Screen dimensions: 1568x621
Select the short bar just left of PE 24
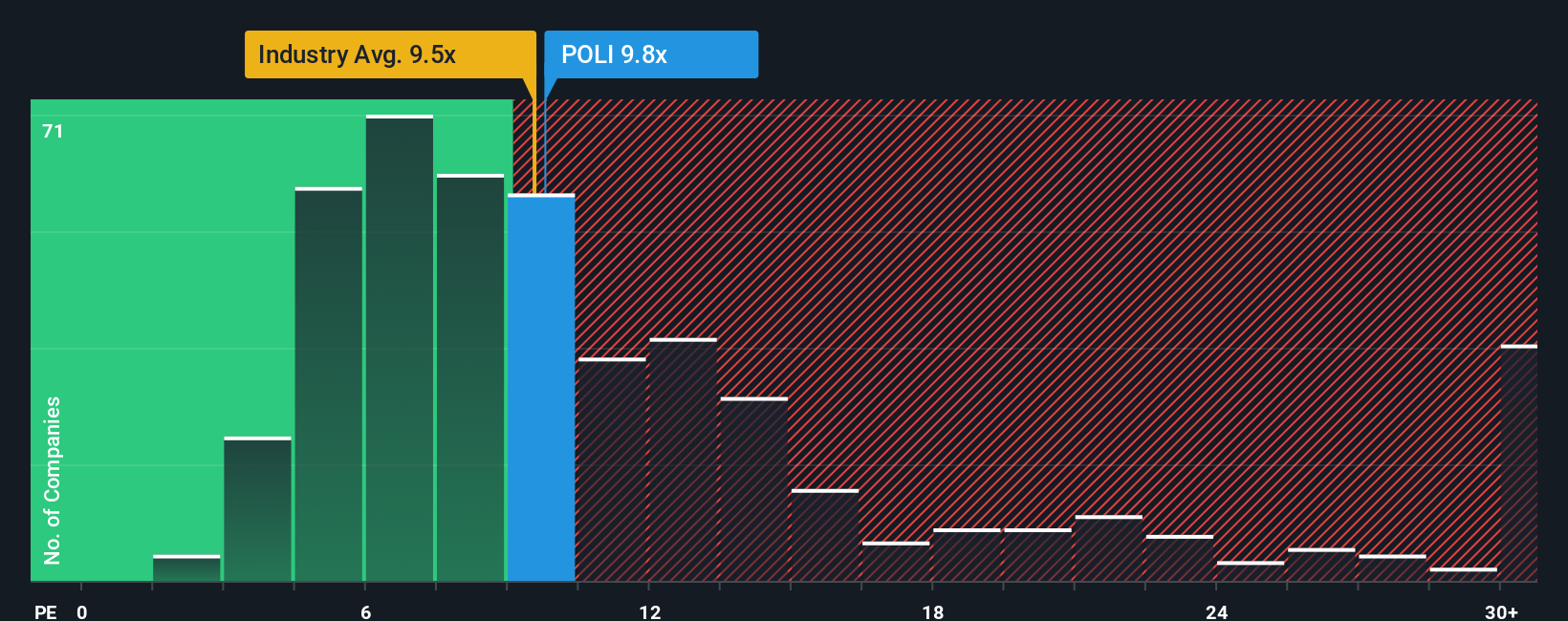pyautogui.click(x=1180, y=559)
